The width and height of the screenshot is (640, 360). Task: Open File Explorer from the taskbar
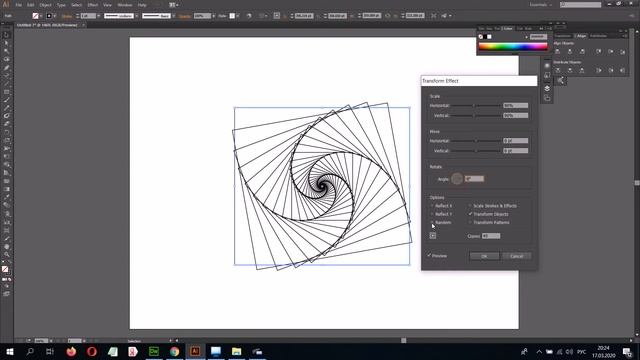tap(236, 351)
